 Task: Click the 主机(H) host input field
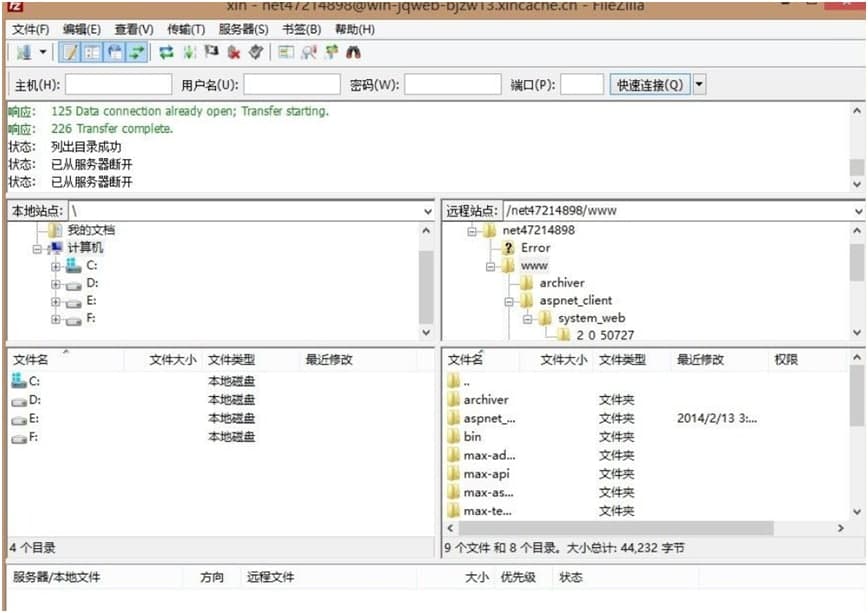[118, 85]
